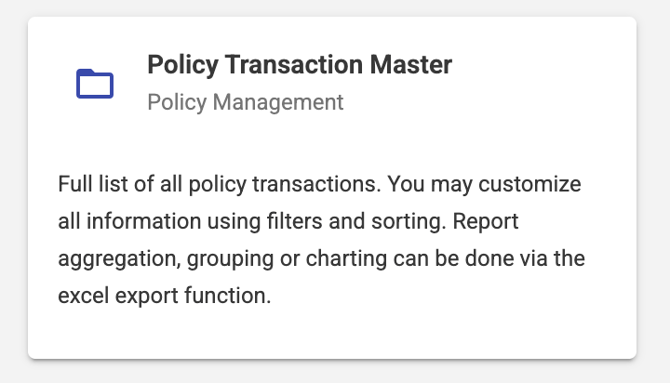Click the 'excel export function' text
The width and height of the screenshot is (670, 383).
(x=165, y=296)
